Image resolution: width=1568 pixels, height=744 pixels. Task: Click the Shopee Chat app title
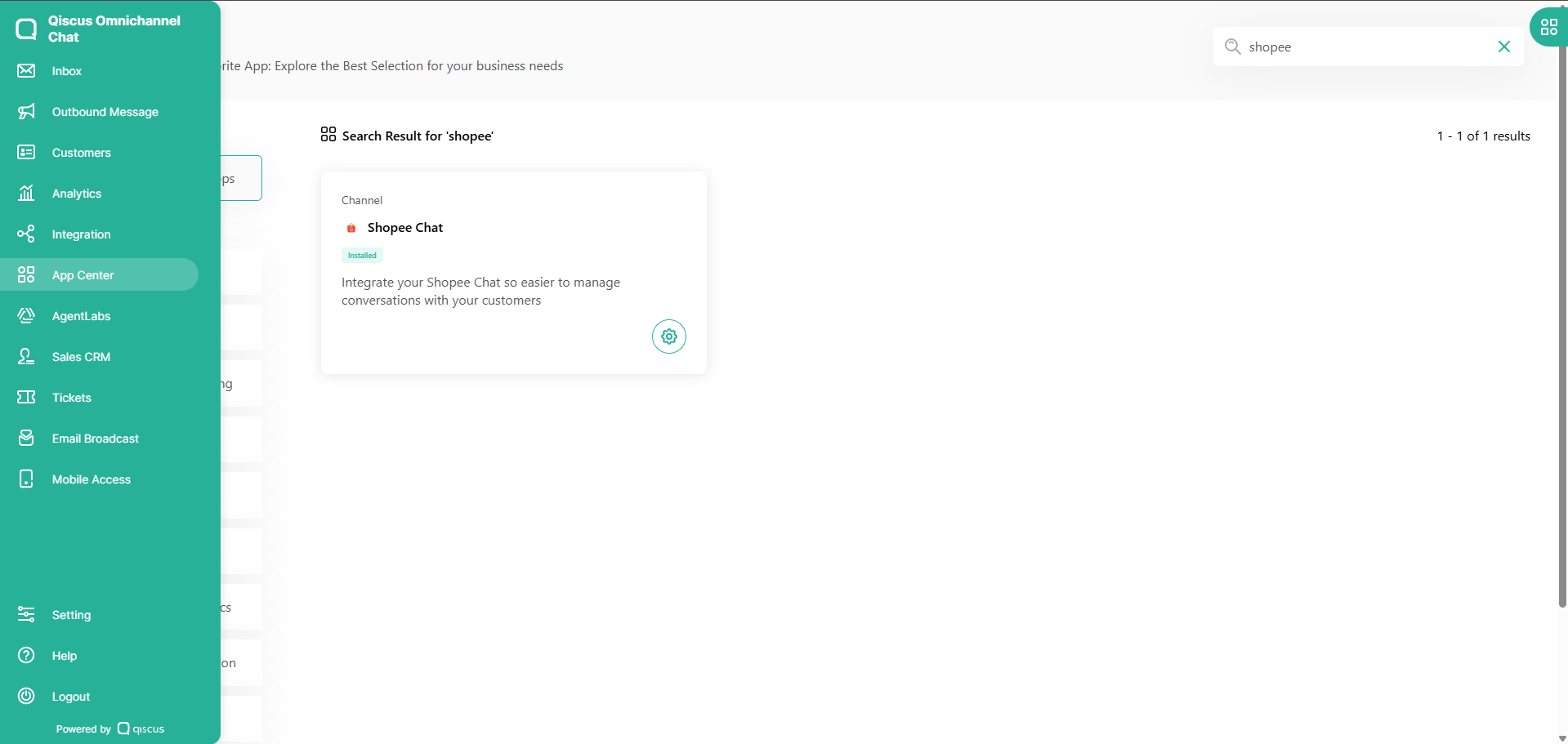pyautogui.click(x=404, y=228)
